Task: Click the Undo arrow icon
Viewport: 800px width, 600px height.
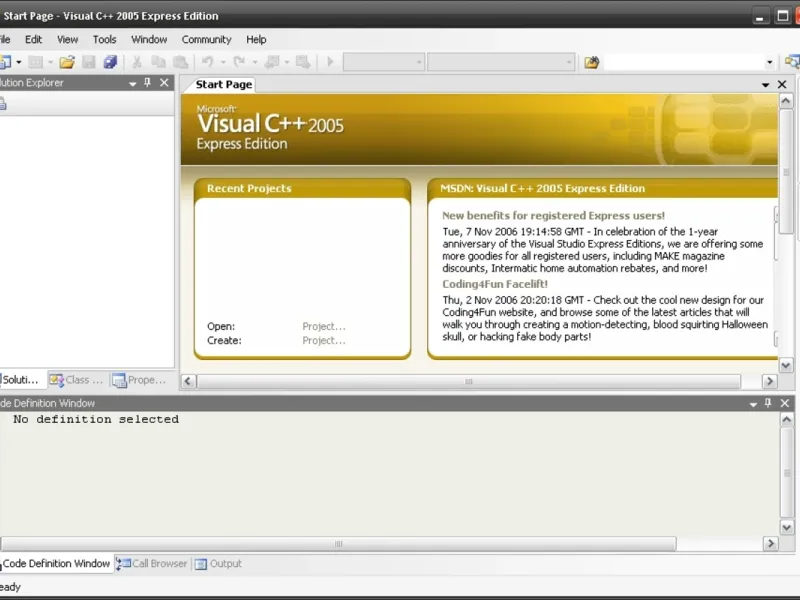Action: point(207,62)
